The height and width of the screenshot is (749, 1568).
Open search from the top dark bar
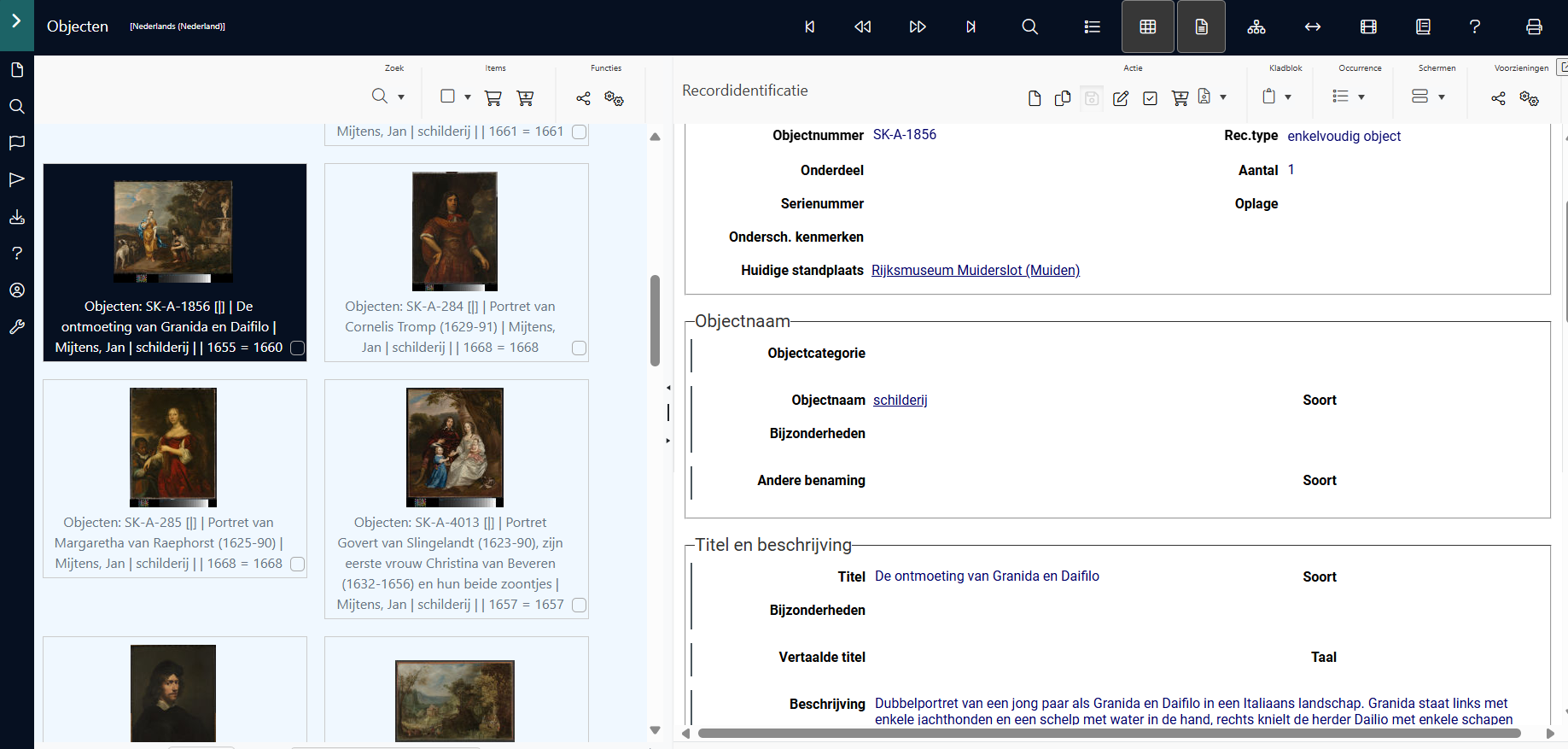click(1030, 26)
